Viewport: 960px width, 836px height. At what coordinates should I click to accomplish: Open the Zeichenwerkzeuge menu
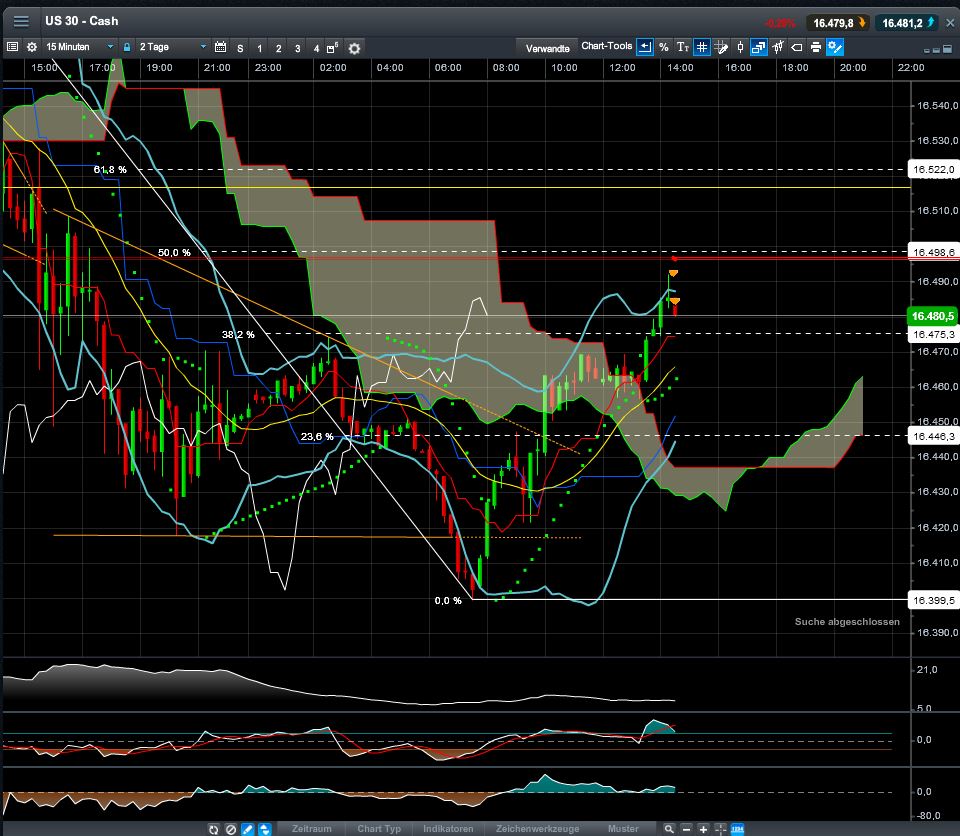coord(538,829)
